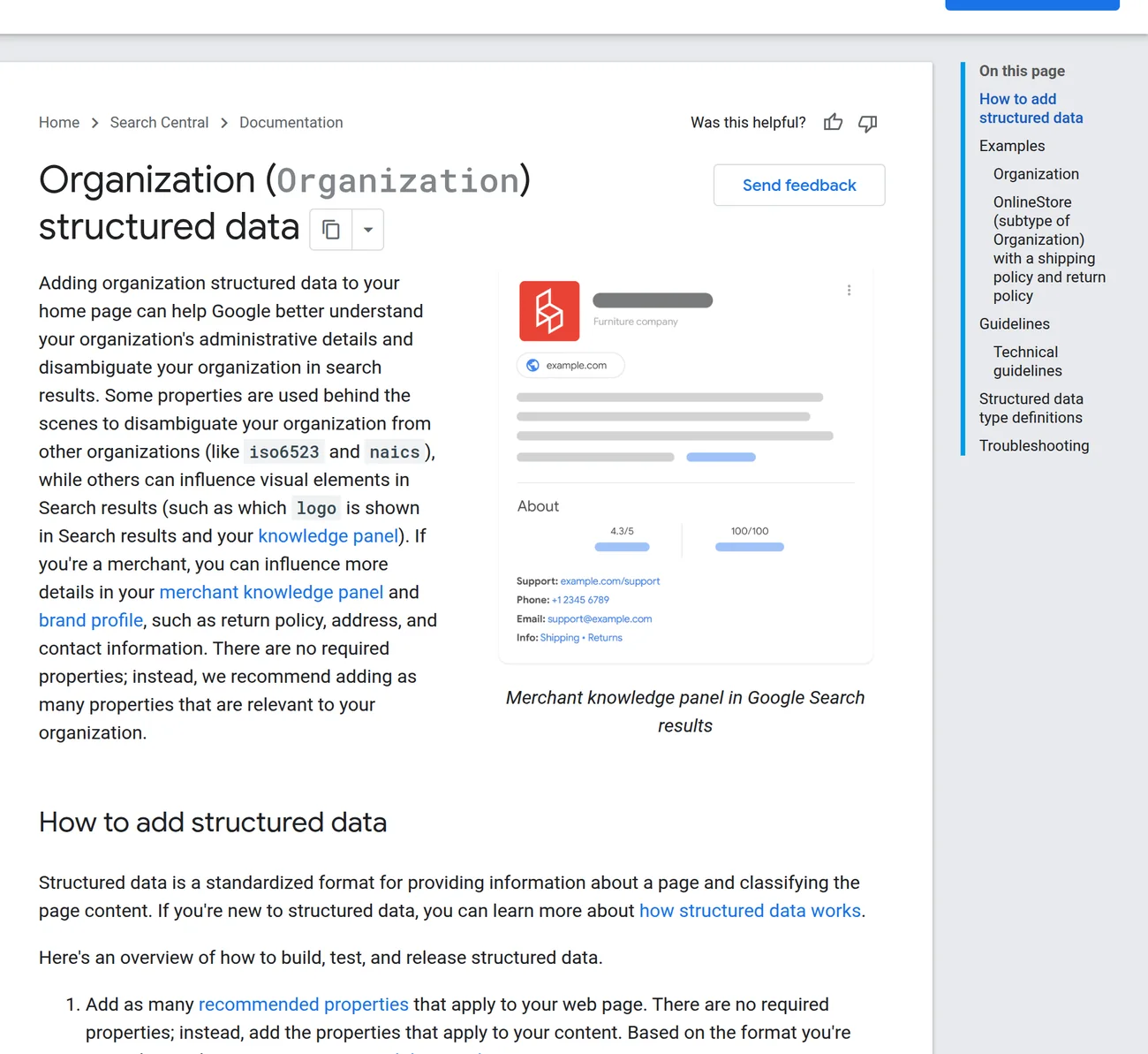Open the recommended properties link
The height and width of the screenshot is (1054, 1148).
click(304, 1005)
